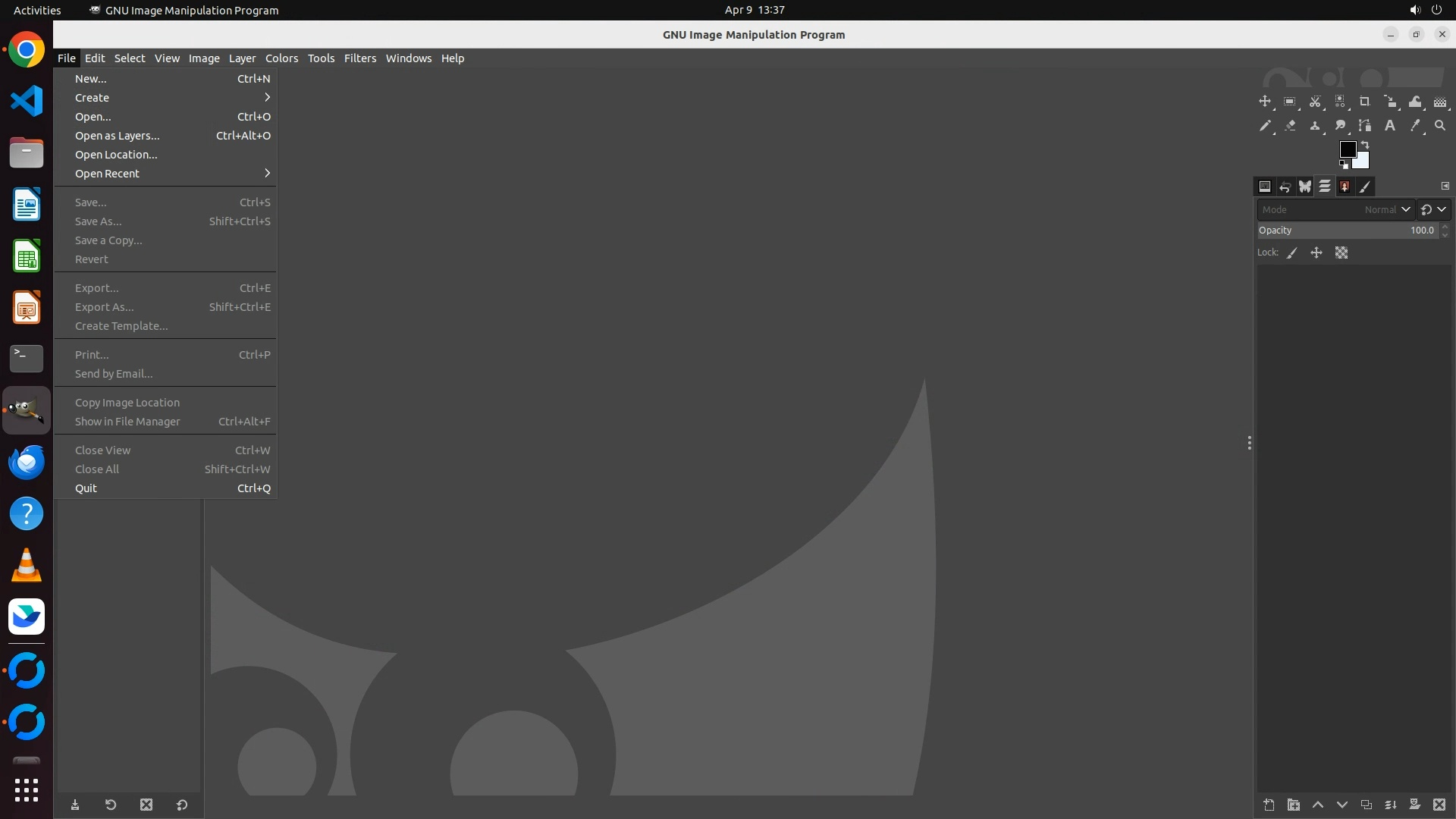
Task: Choose Open as Layers from File menu
Action: pos(118,136)
